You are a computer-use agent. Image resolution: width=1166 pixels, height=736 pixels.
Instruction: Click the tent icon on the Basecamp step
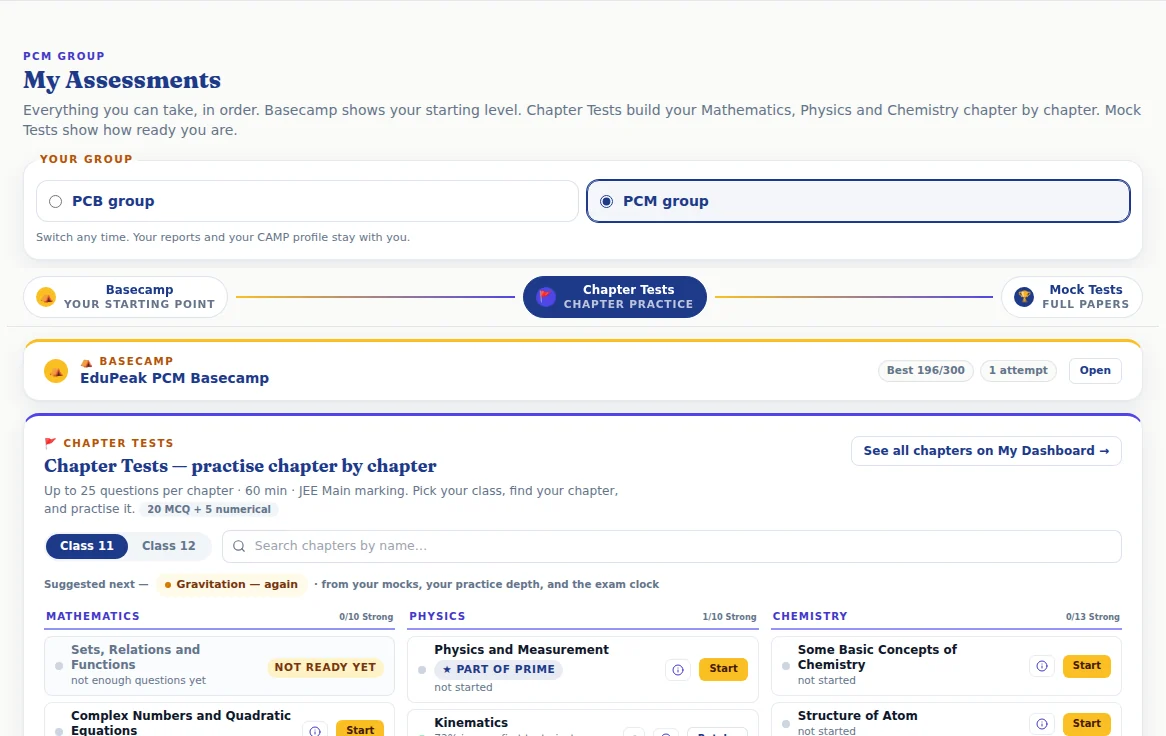(x=46, y=297)
